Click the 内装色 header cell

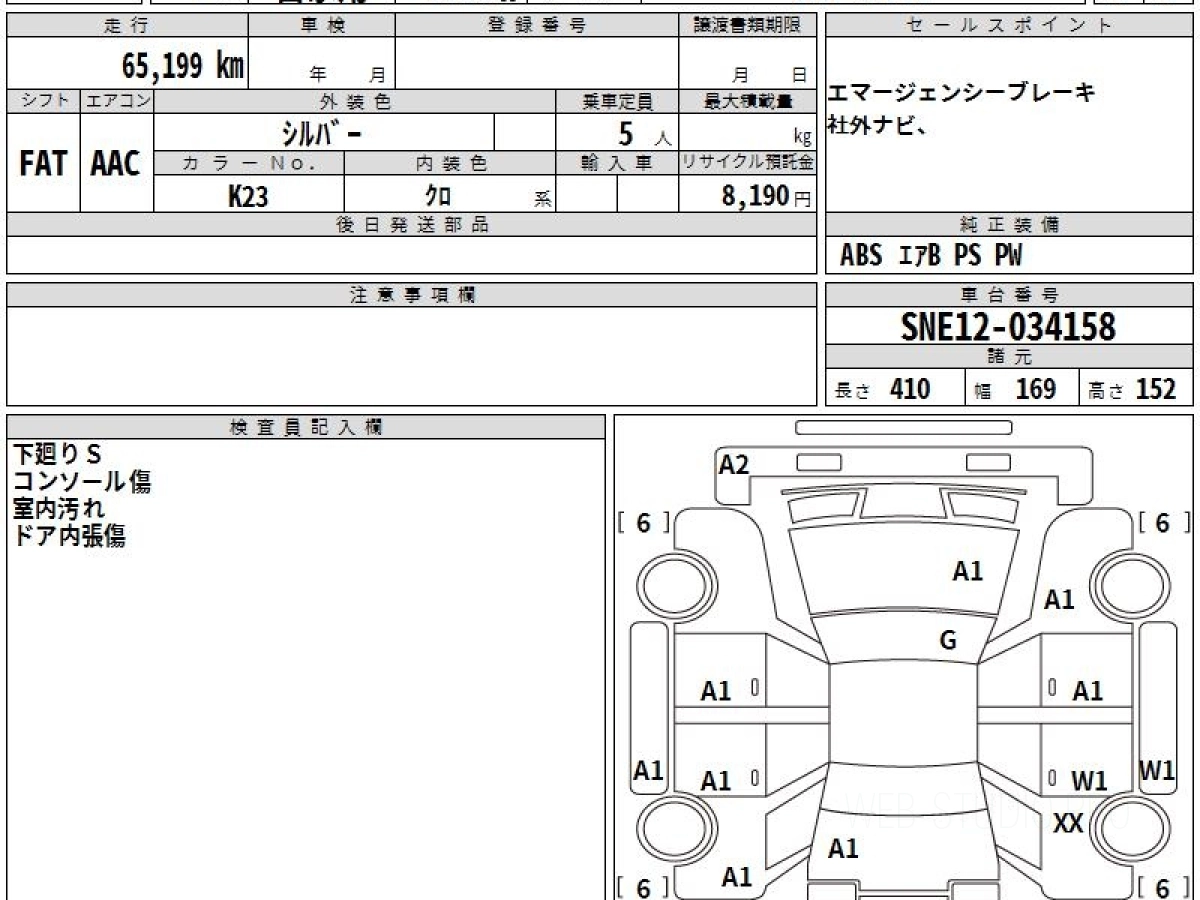450,164
